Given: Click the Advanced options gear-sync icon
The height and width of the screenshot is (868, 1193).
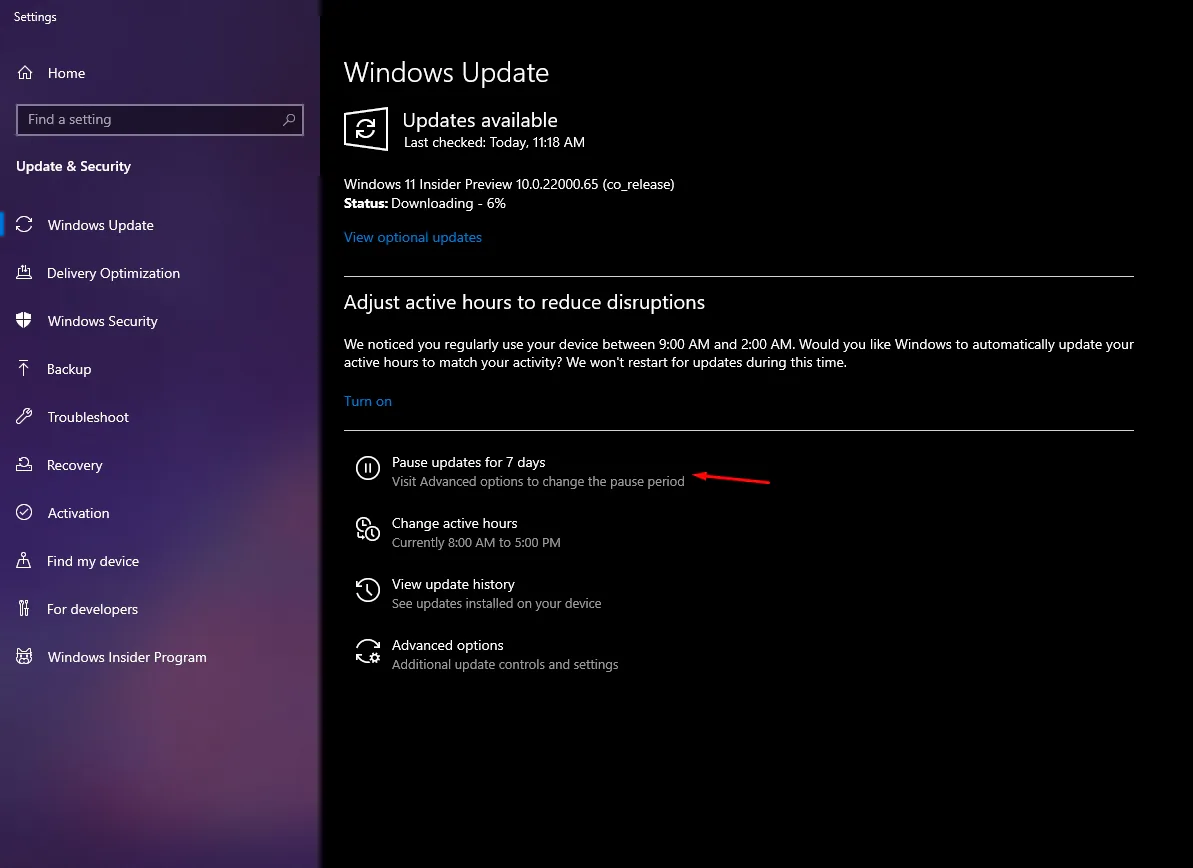Looking at the screenshot, I should [367, 651].
